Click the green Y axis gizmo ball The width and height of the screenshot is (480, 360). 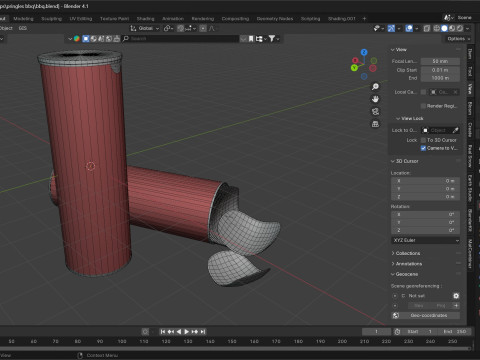354,68
